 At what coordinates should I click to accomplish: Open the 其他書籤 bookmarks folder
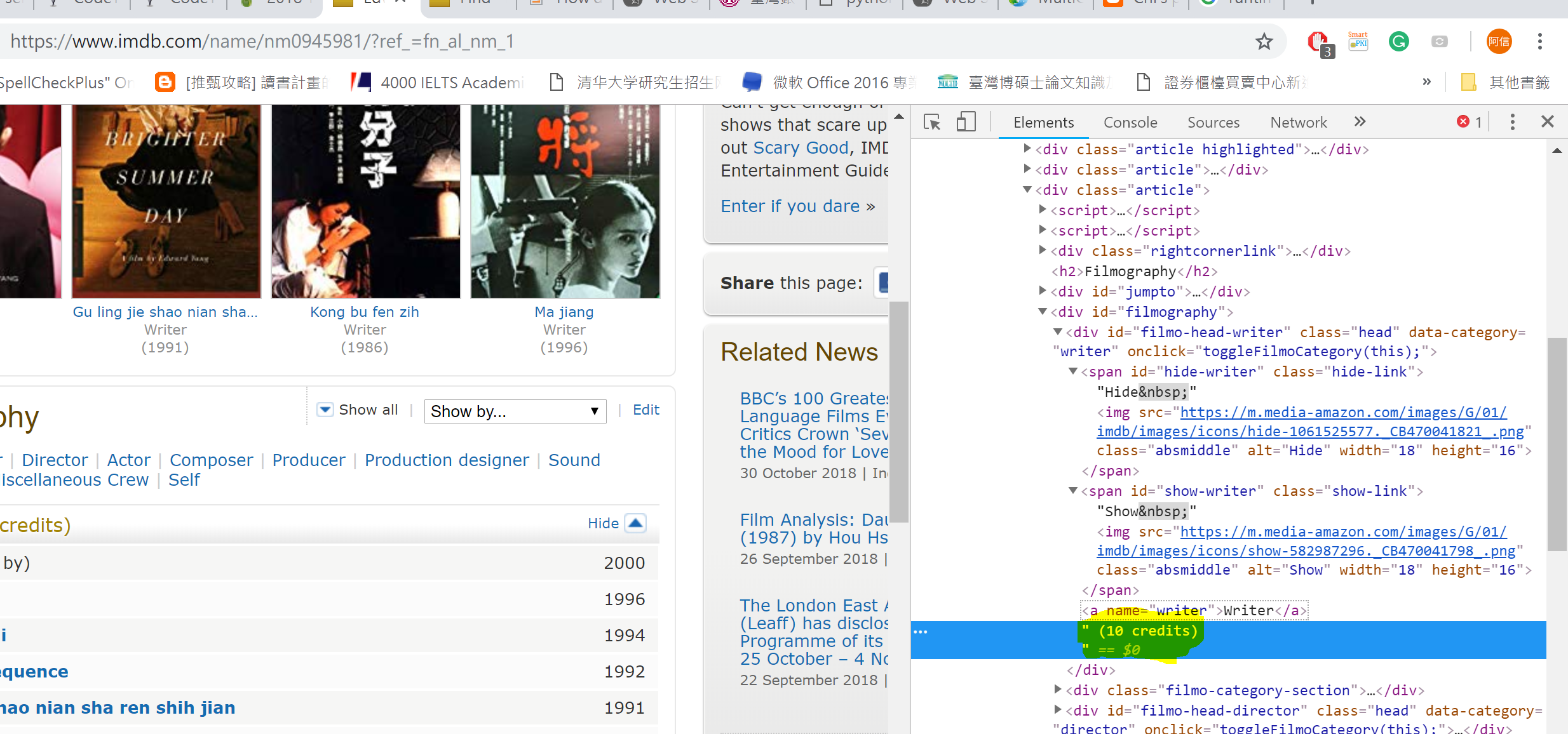click(x=1505, y=83)
